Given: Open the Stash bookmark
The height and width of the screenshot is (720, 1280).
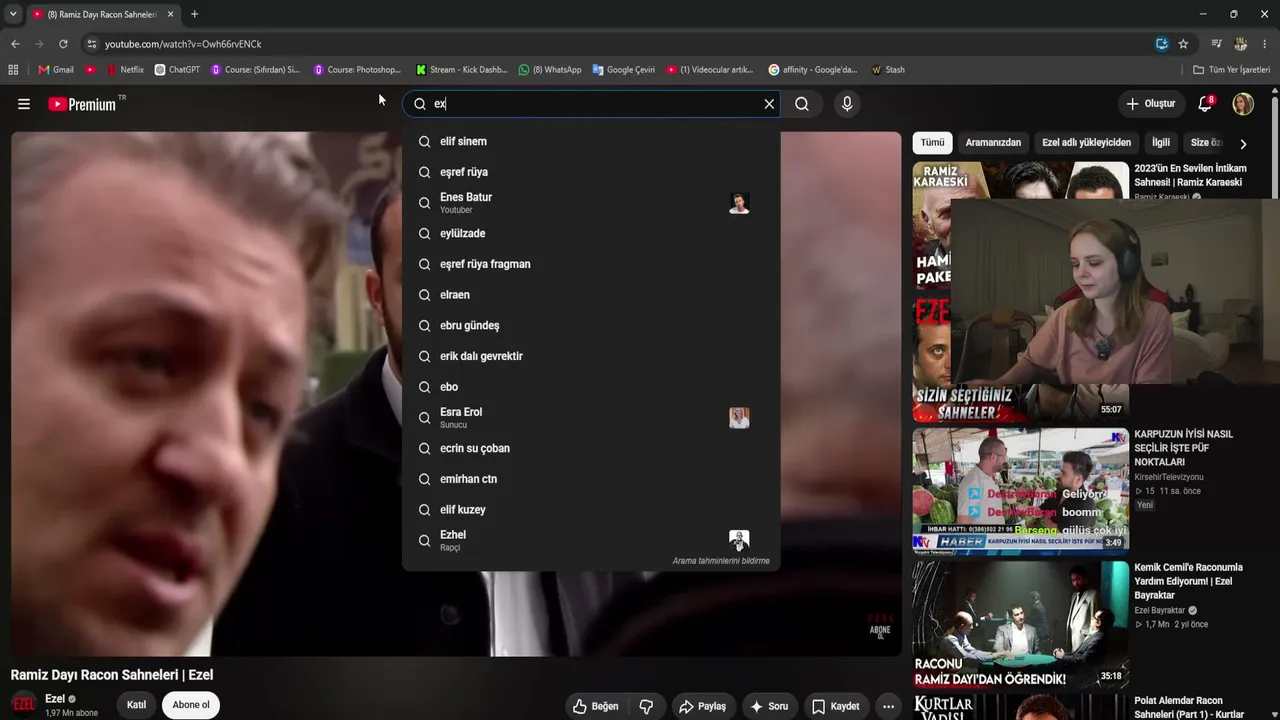Looking at the screenshot, I should click(888, 70).
